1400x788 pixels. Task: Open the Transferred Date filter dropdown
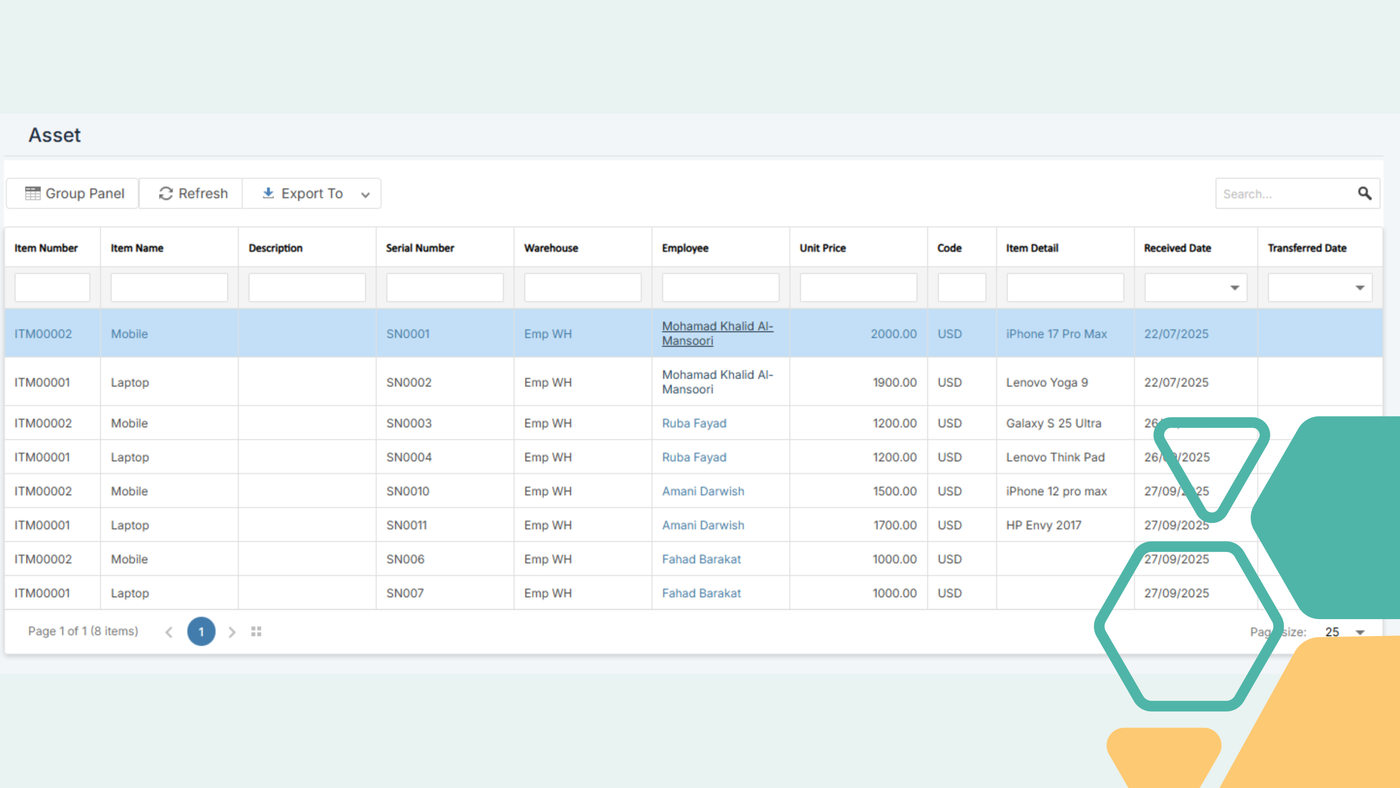coord(1361,287)
